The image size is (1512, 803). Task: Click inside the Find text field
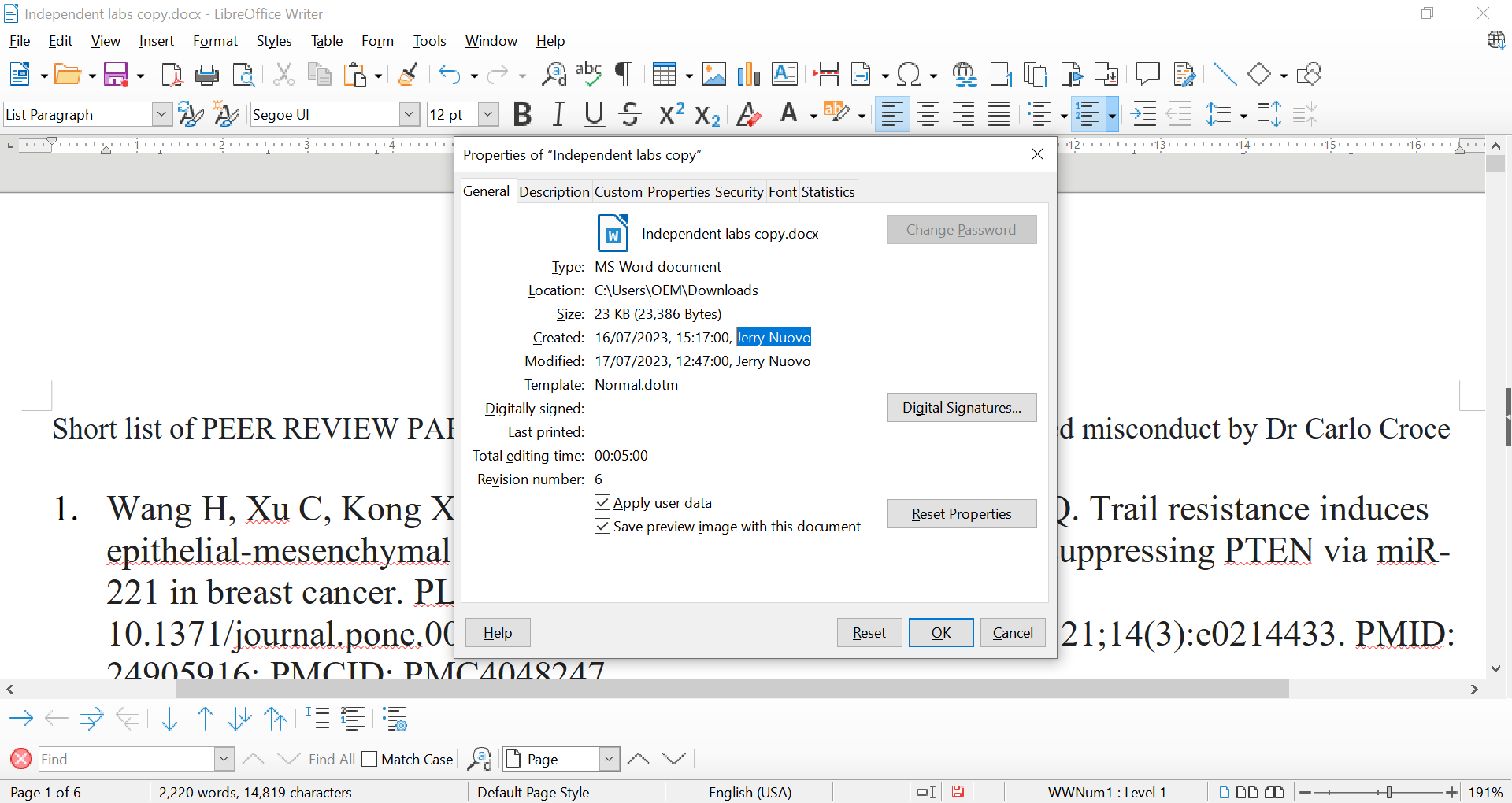click(126, 760)
